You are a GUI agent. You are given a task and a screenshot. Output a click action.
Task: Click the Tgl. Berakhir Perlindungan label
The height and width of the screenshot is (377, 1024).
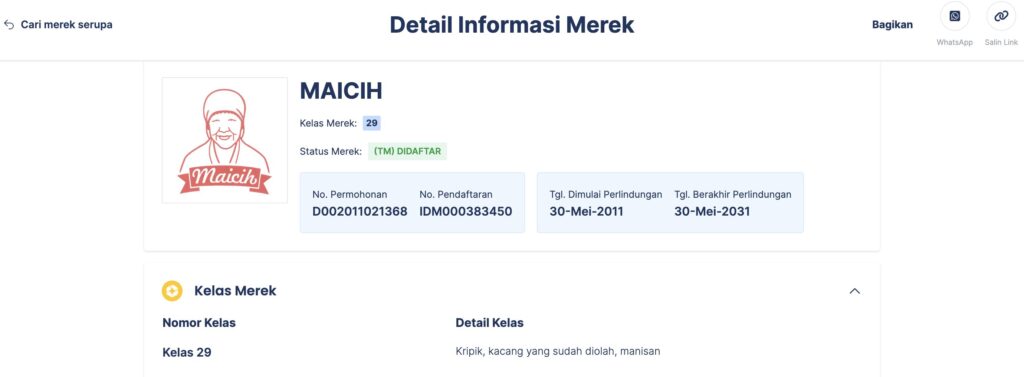(733, 194)
